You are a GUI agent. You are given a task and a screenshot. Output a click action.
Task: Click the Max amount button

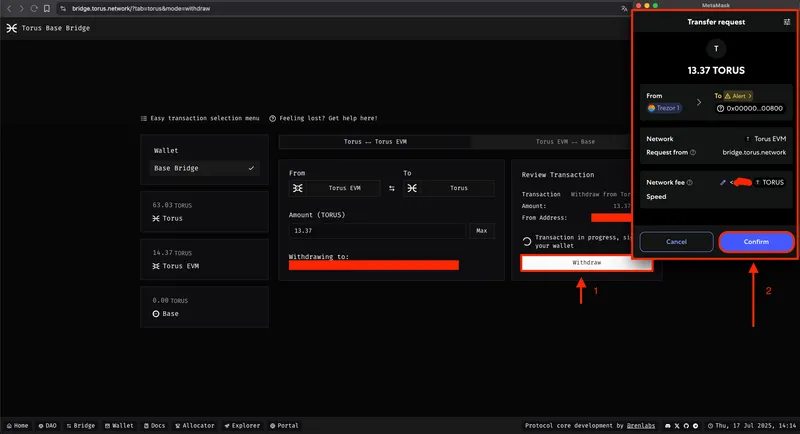(481, 231)
